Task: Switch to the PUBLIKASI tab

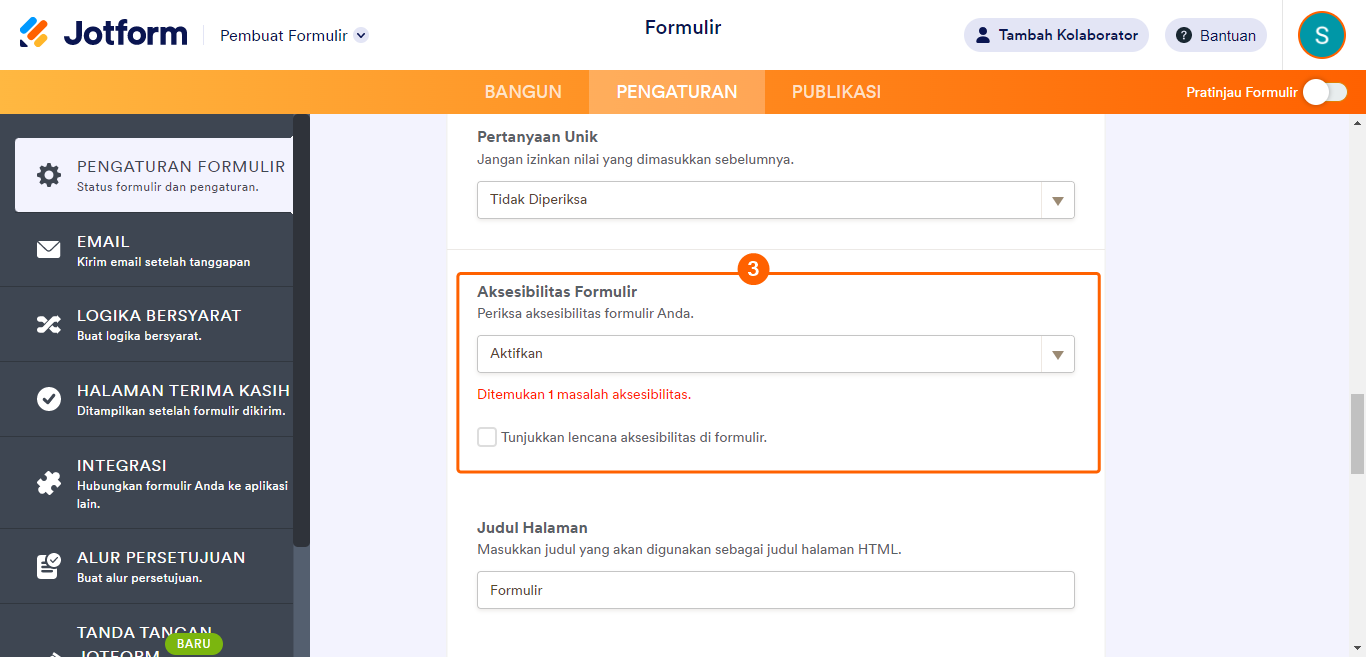Action: [x=836, y=92]
